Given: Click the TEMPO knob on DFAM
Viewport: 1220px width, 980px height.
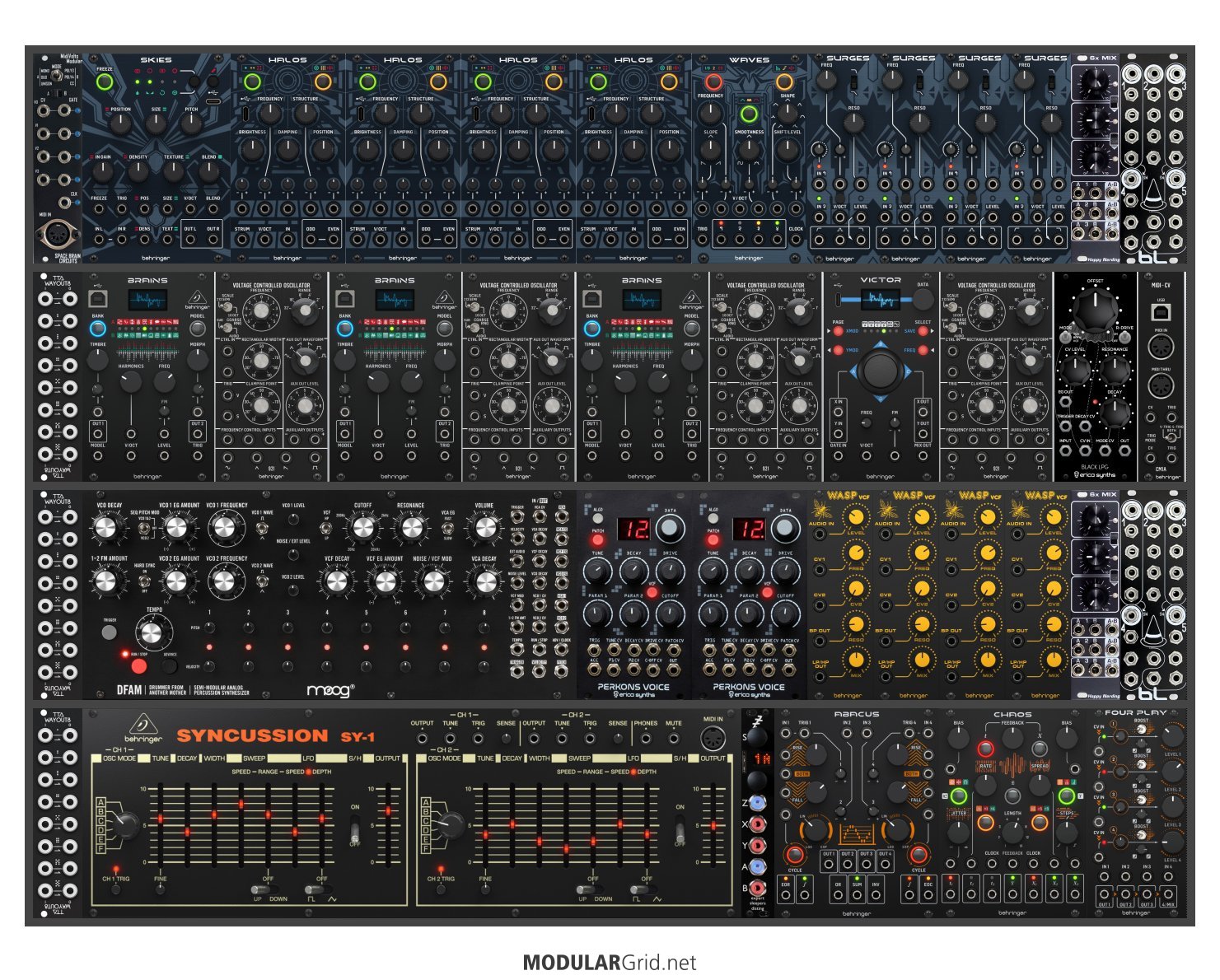Looking at the screenshot, I should tap(152, 632).
